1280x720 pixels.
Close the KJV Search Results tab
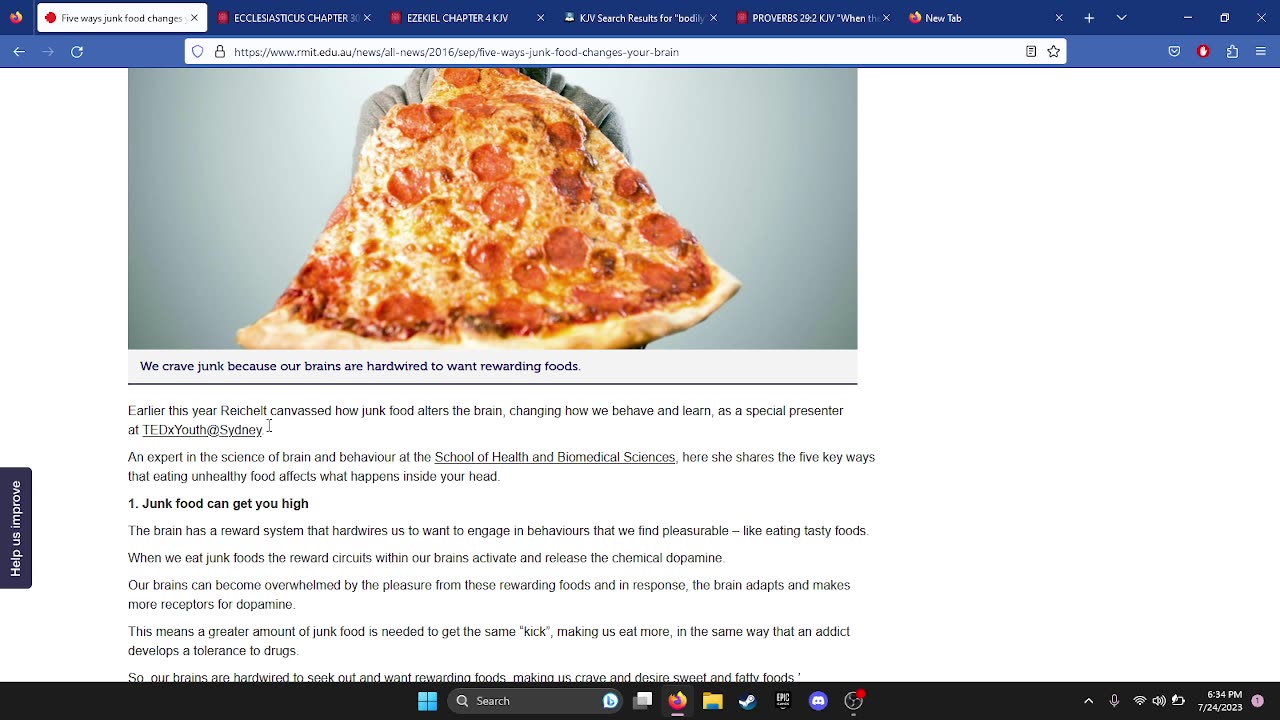(x=713, y=18)
